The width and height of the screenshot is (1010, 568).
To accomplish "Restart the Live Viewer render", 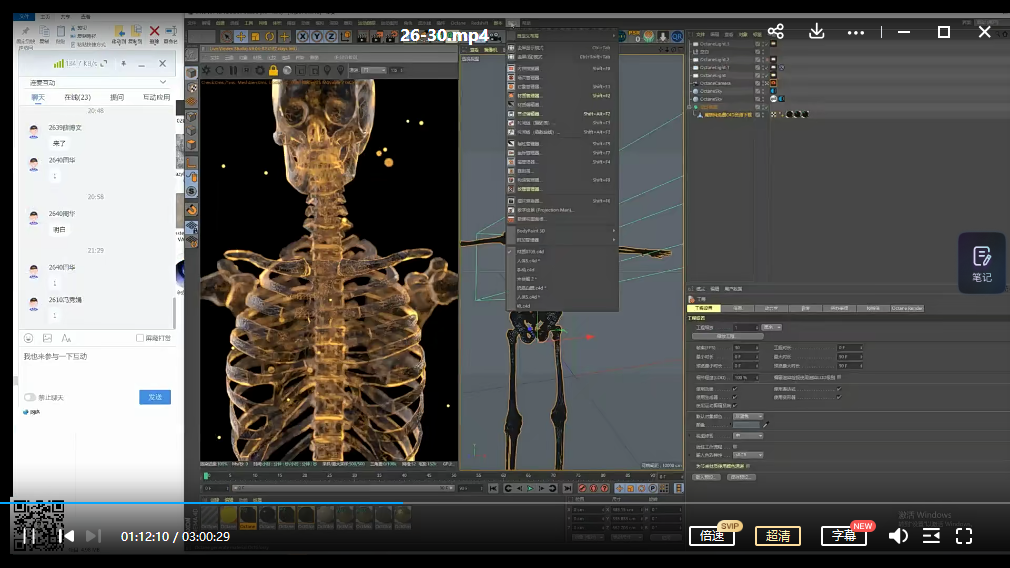I will 220,70.
